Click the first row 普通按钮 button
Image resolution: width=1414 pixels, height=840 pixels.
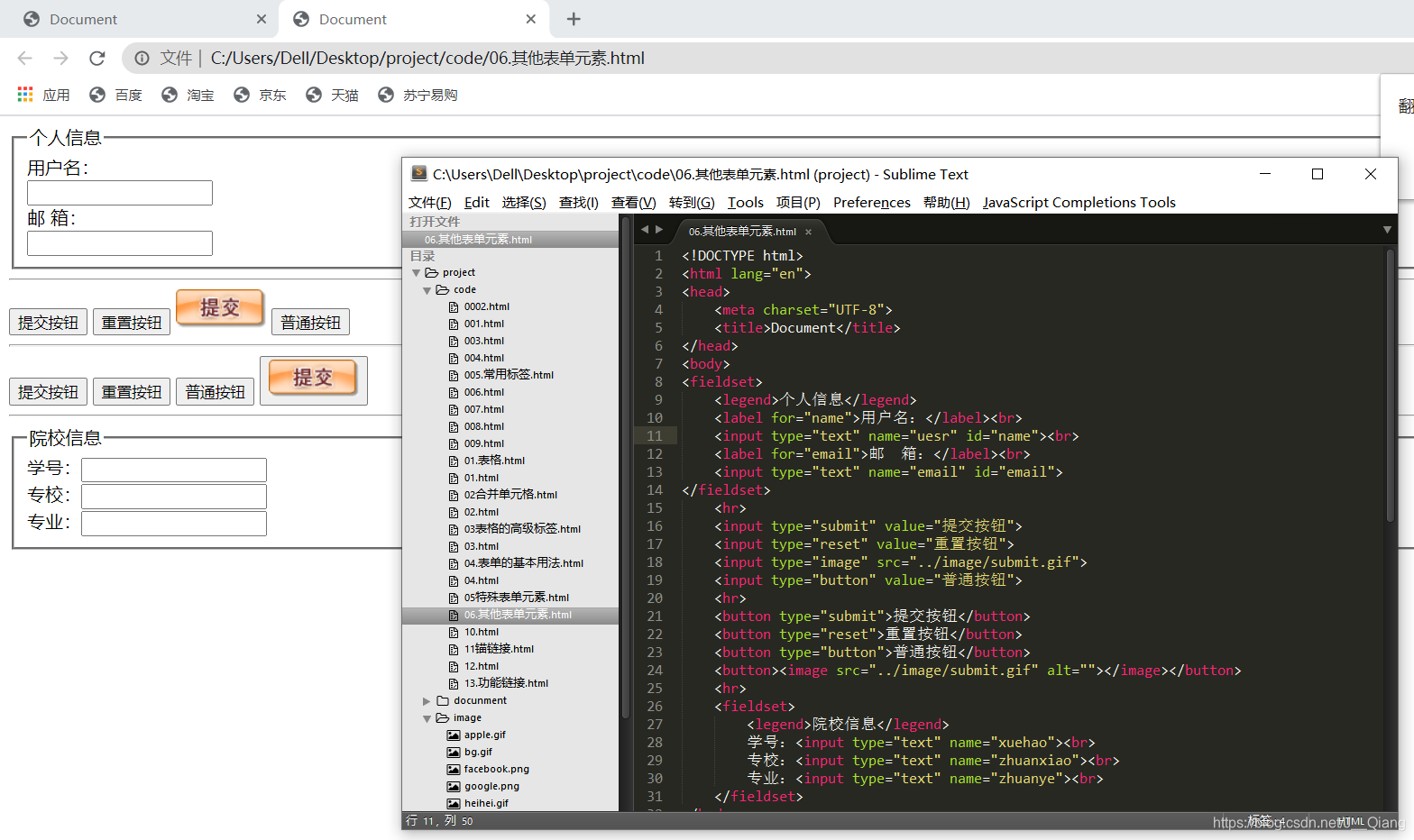click(311, 323)
